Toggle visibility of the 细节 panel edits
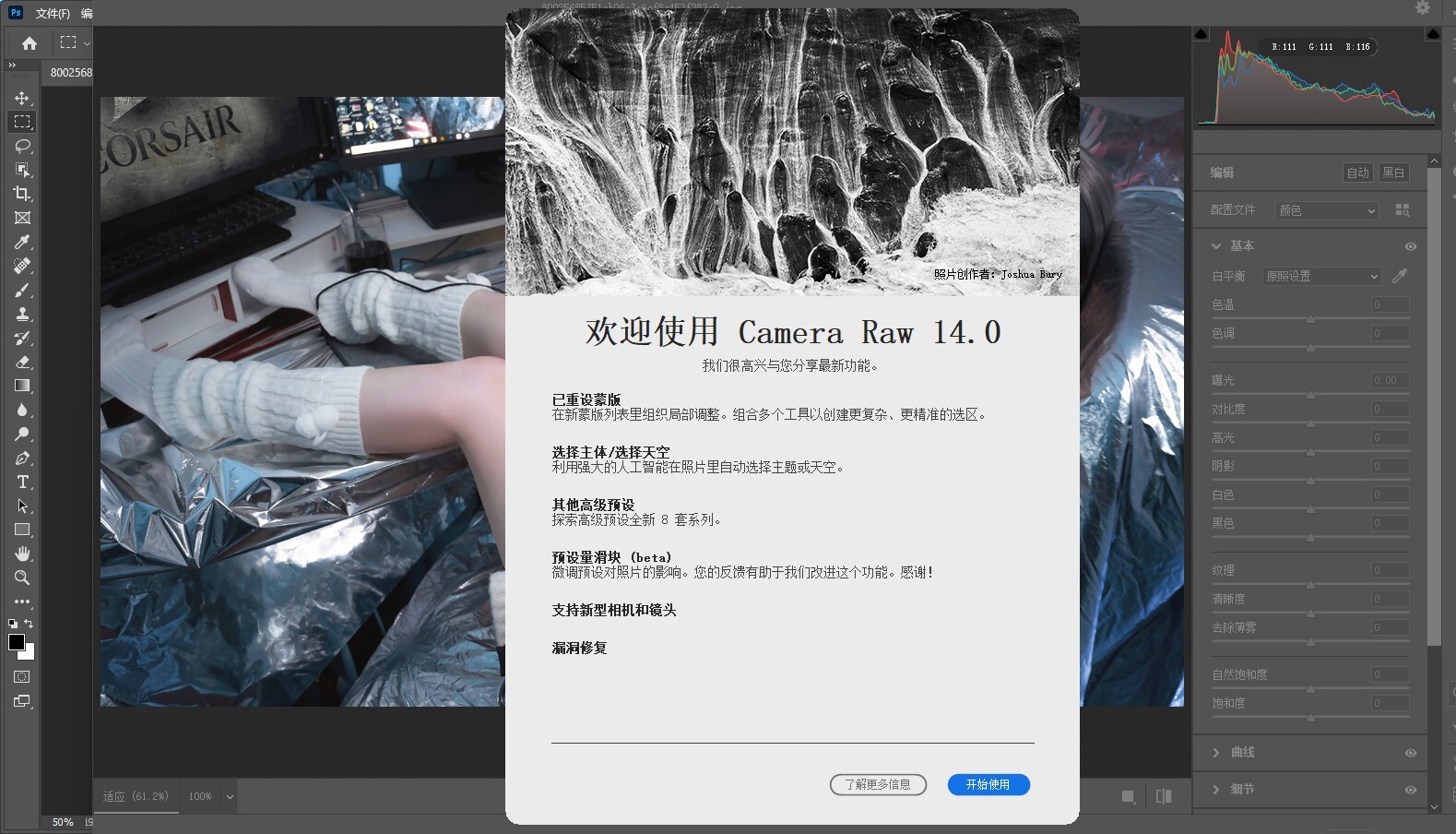The width and height of the screenshot is (1456, 834). [1410, 790]
